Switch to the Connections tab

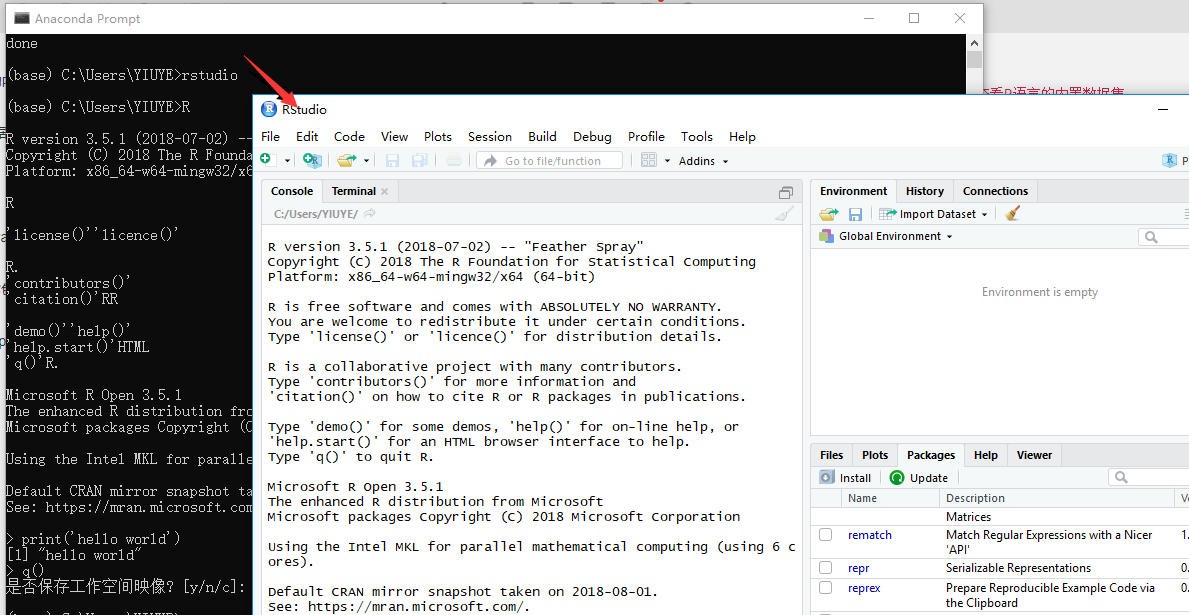(x=996, y=191)
